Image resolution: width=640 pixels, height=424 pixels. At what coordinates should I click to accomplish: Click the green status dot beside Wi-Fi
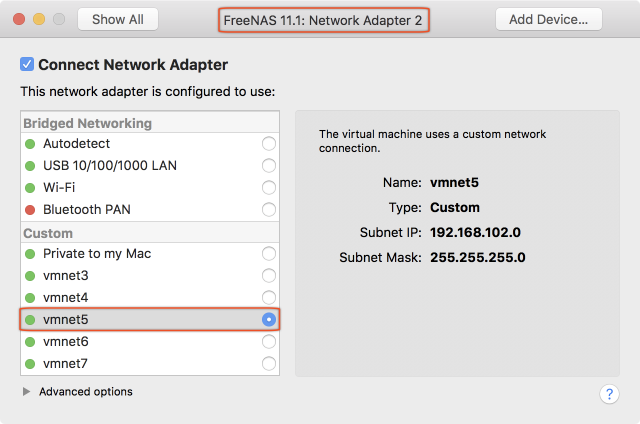click(30, 187)
